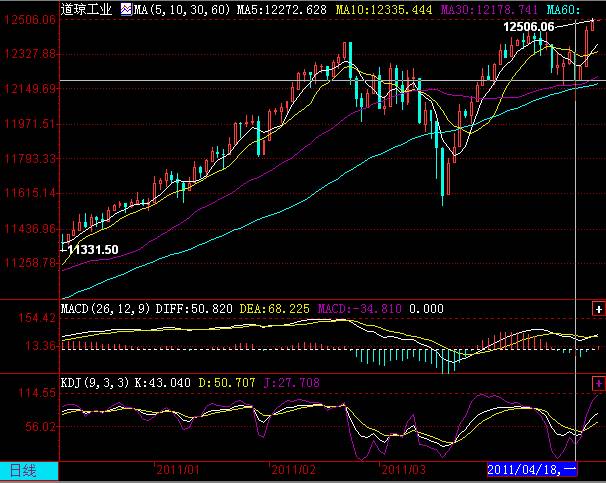Click the J:27.708 value
Image resolution: width=606 pixels, height=483 pixels.
pos(292,383)
